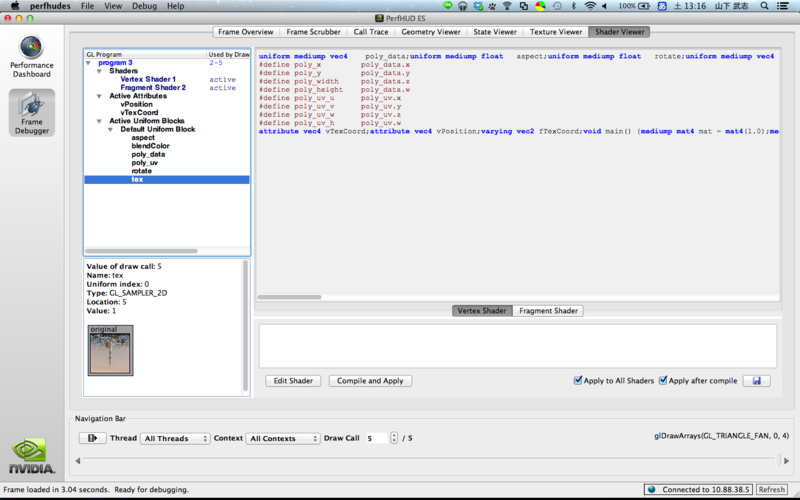Image resolution: width=800 pixels, height=500 pixels.
Task: Show the Fragment Shader source
Action: tap(548, 311)
